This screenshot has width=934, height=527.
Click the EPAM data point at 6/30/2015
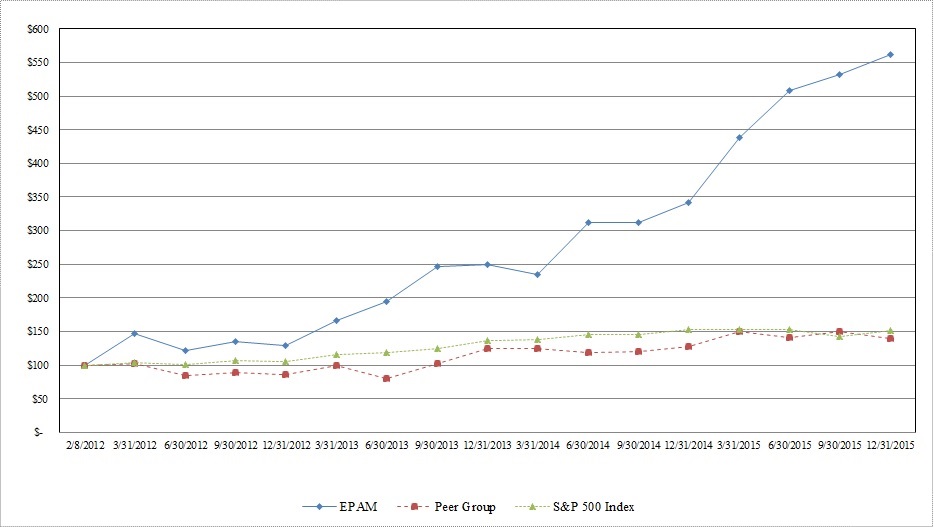click(789, 90)
